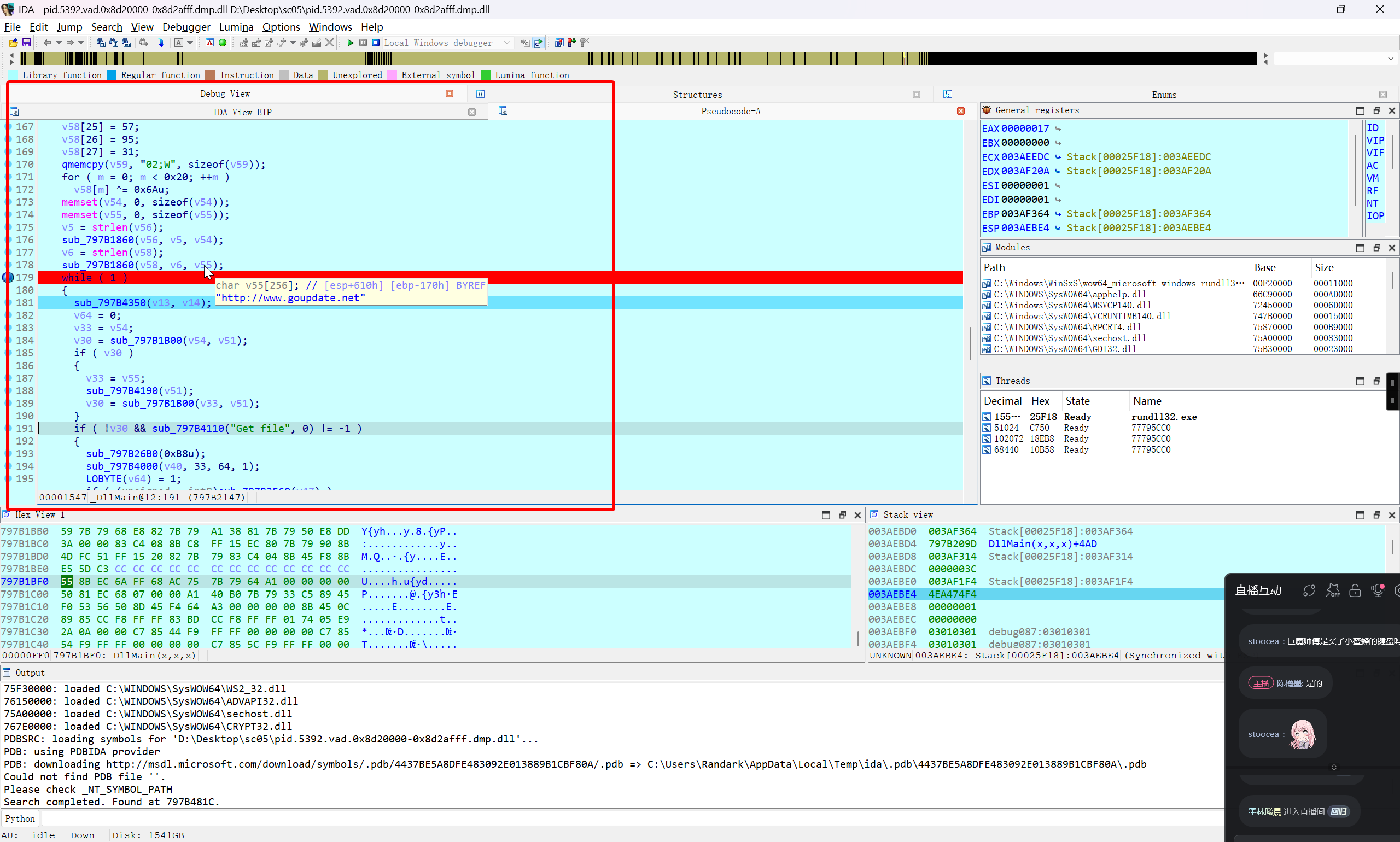Click the refresh icon in live chat overlay
The height and width of the screenshot is (842, 1400).
(1309, 590)
